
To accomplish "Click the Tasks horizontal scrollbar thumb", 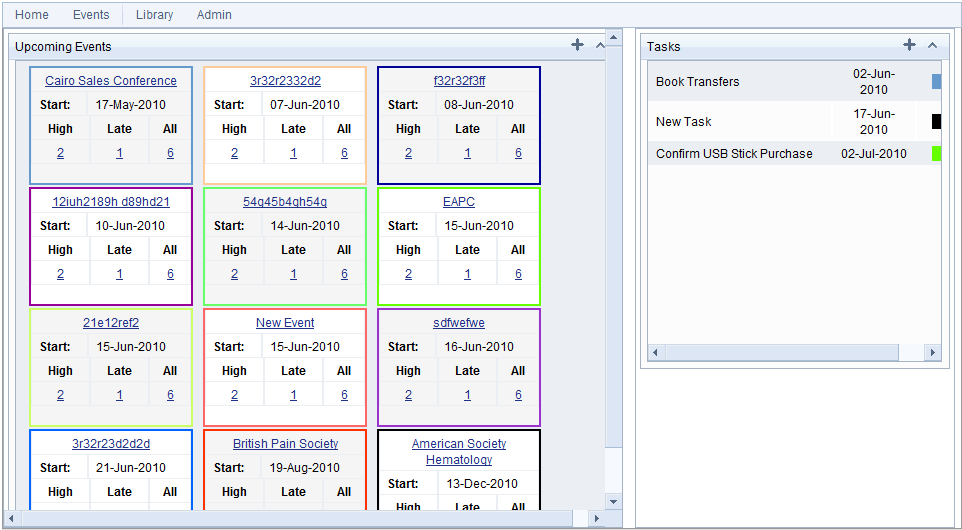I will pyautogui.click(x=781, y=353).
